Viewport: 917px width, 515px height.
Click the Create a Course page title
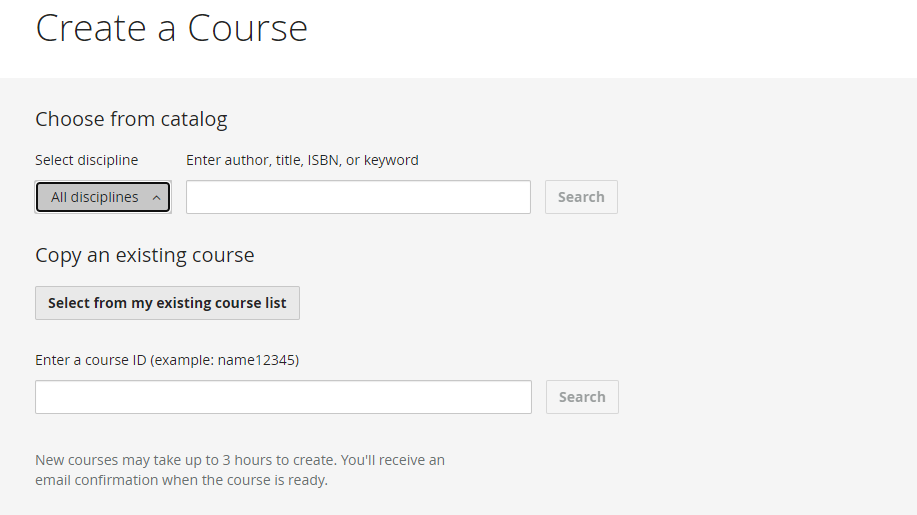(171, 27)
